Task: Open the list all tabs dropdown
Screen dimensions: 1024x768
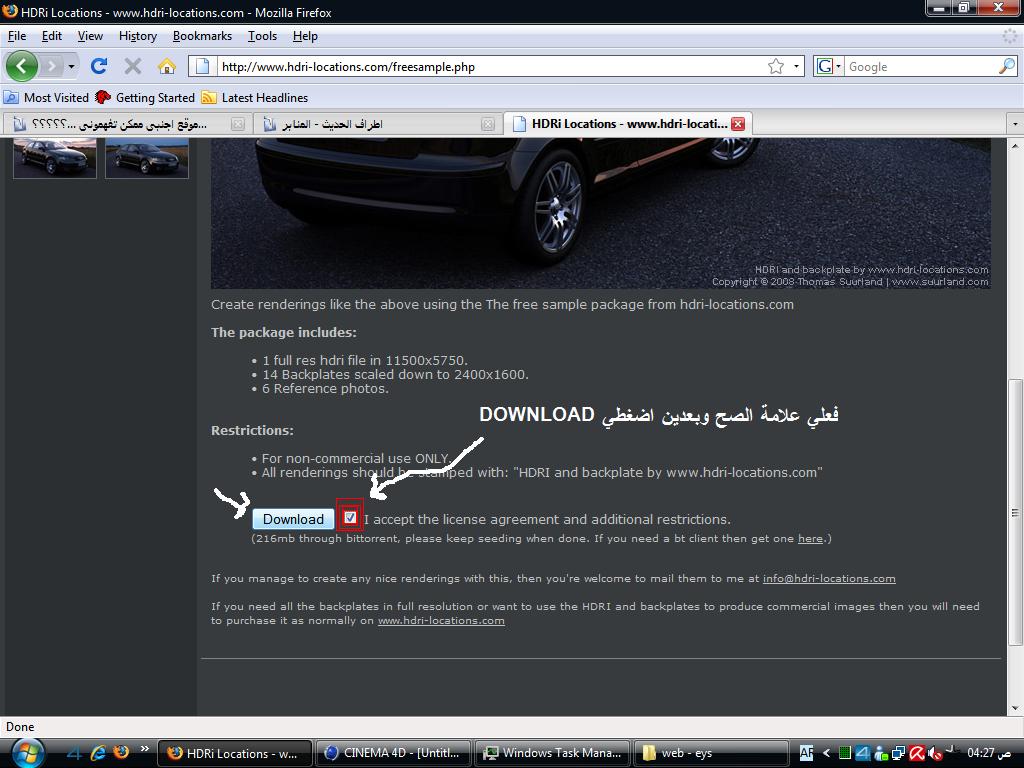Action: [1015, 123]
